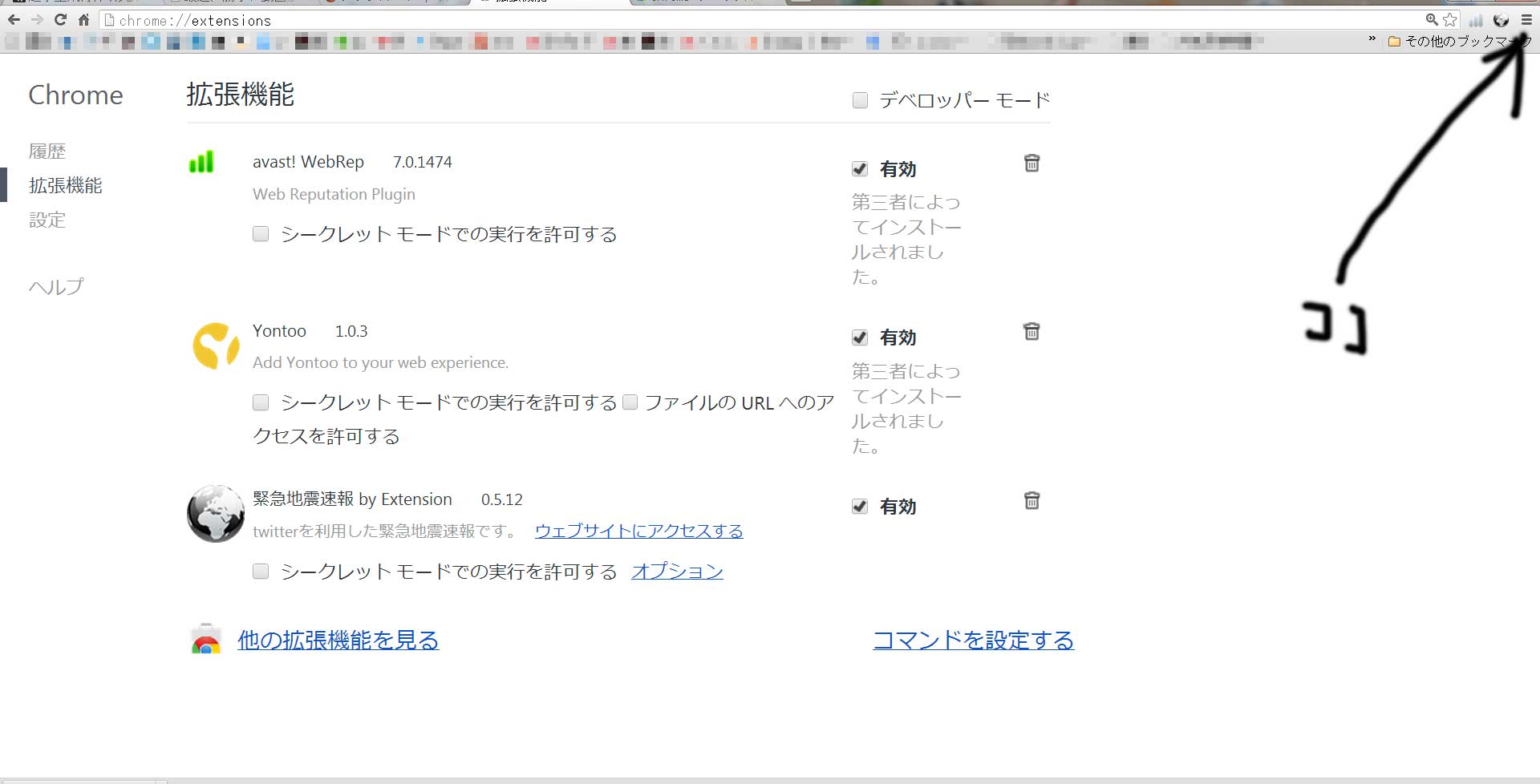Click the Yontoo extension name text
Image resolution: width=1540 pixels, height=784 pixels.
[x=279, y=331]
